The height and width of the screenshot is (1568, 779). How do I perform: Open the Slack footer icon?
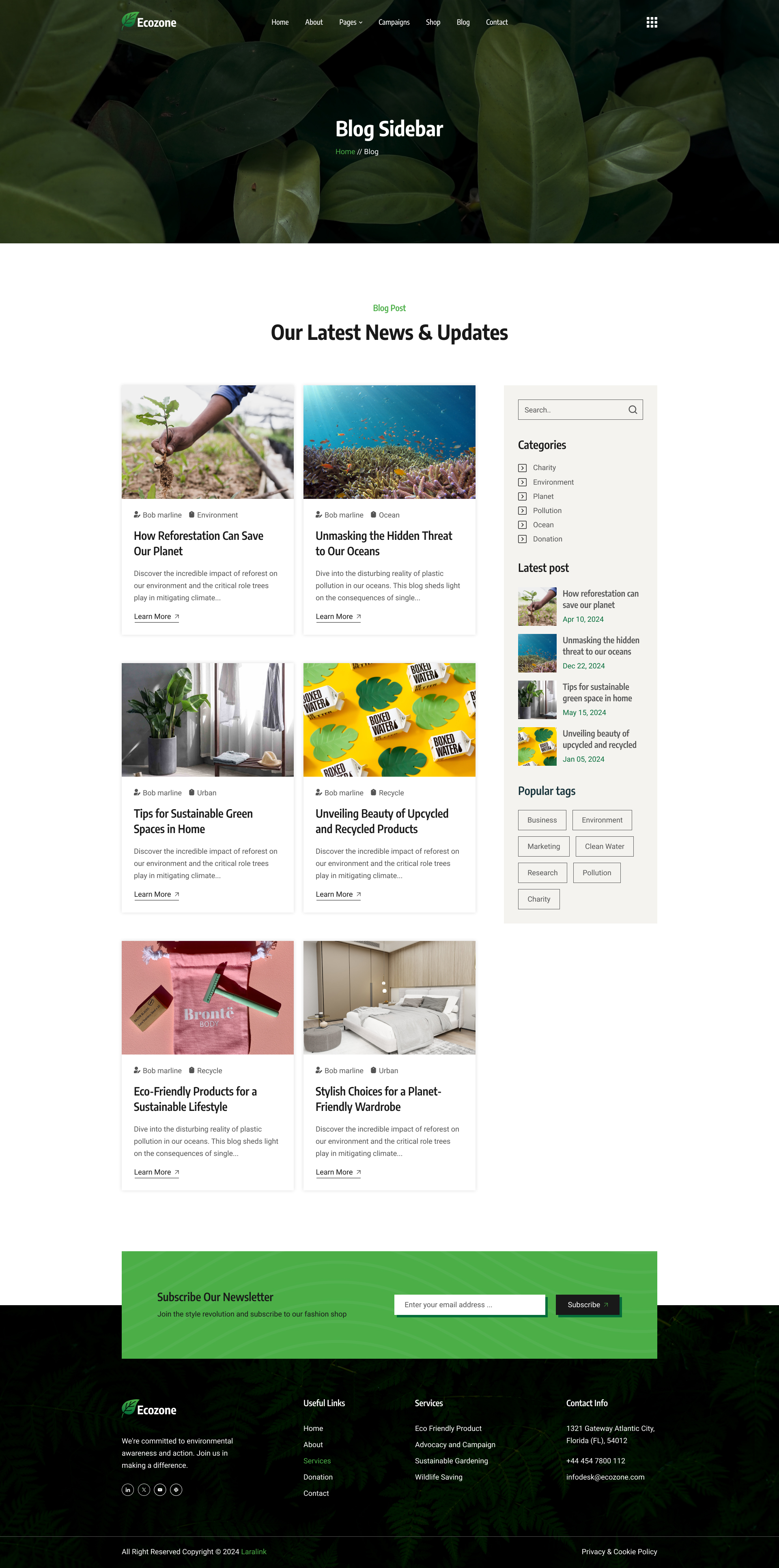pyautogui.click(x=176, y=1489)
